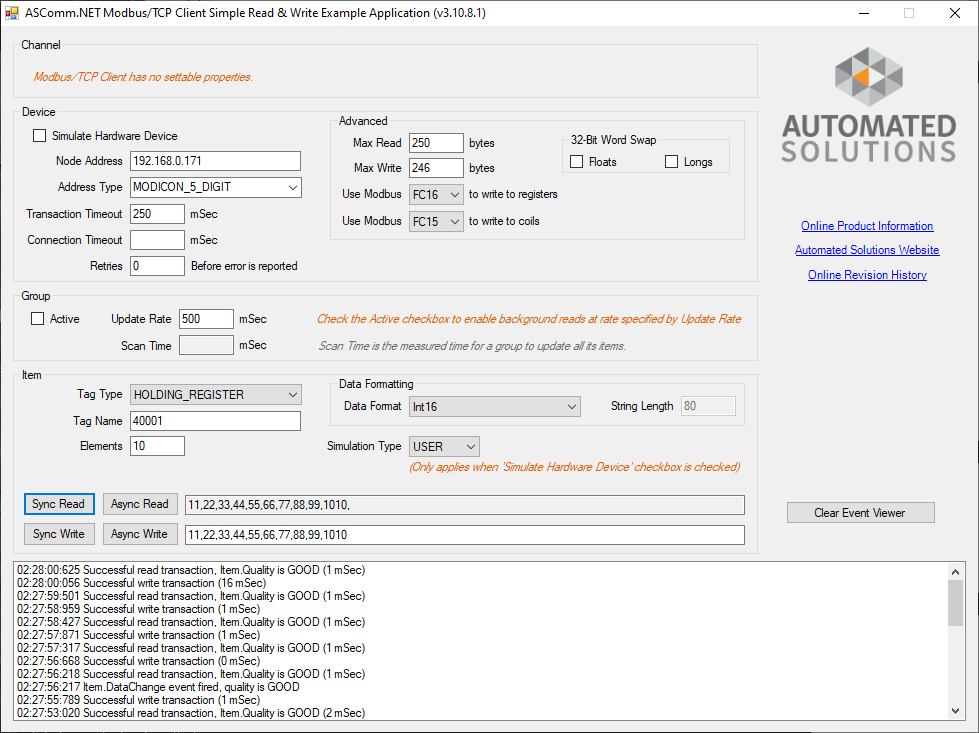Click the ASComm.NET application icon in the title bar

(13, 13)
